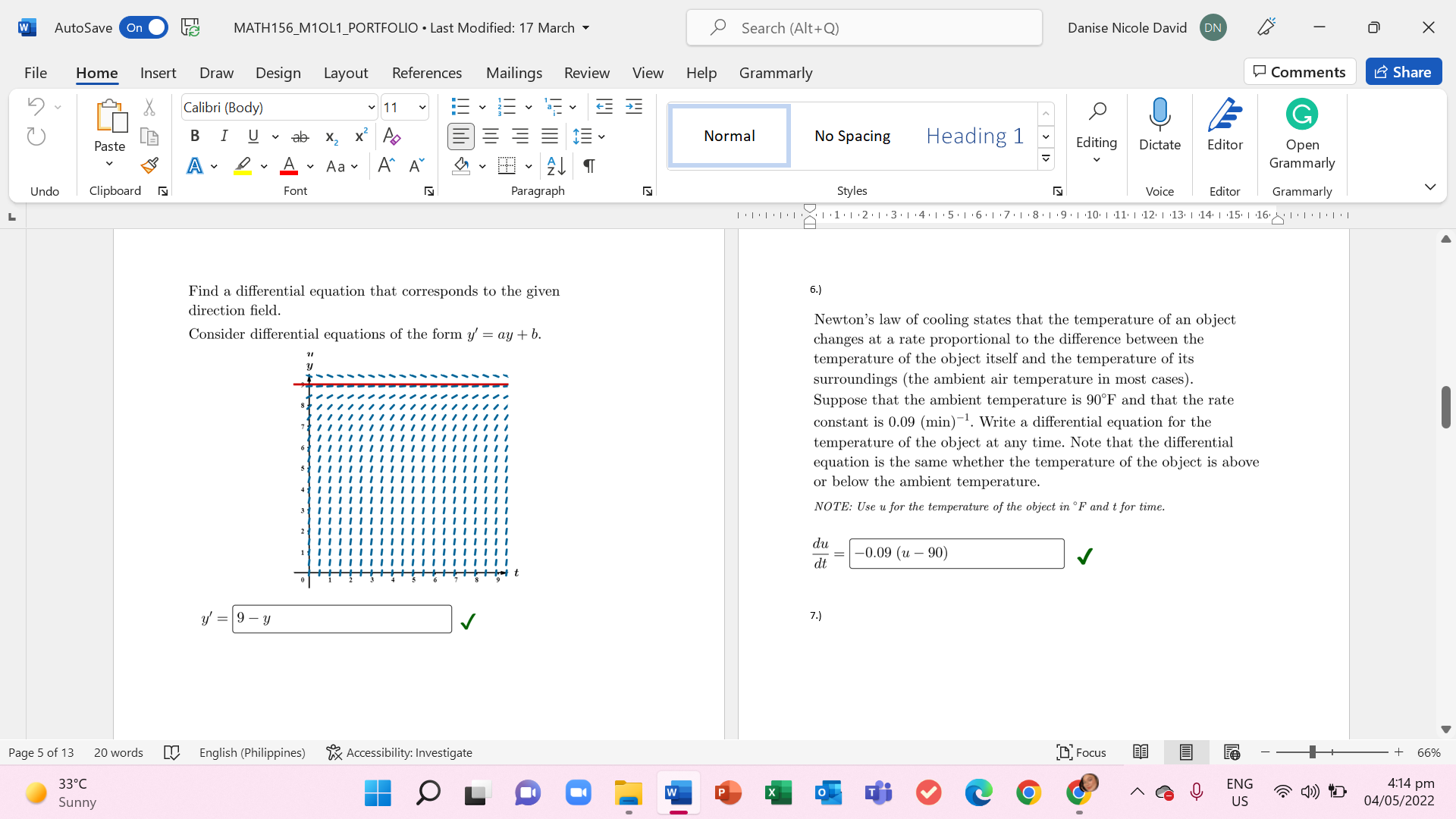The height and width of the screenshot is (819, 1456).
Task: Expand the Styles gallery more button
Action: click(1046, 159)
